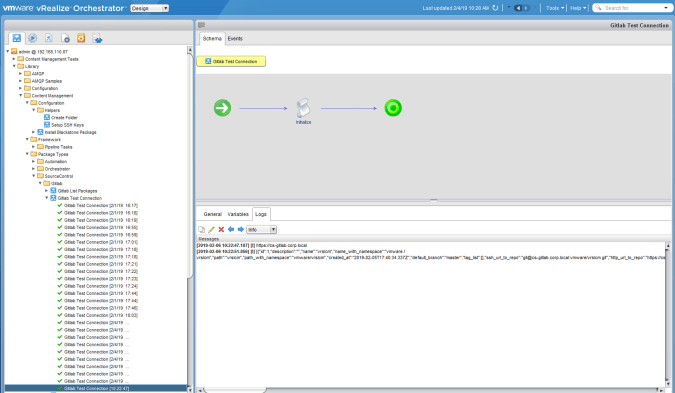Expand the Orchestrator folder
The height and width of the screenshot is (393, 675).
tap(34, 168)
